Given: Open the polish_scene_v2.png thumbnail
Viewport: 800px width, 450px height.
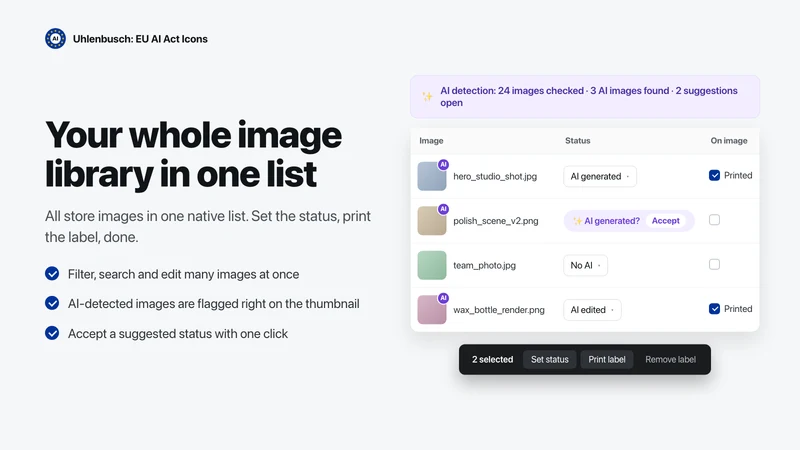Looking at the screenshot, I should point(432,221).
